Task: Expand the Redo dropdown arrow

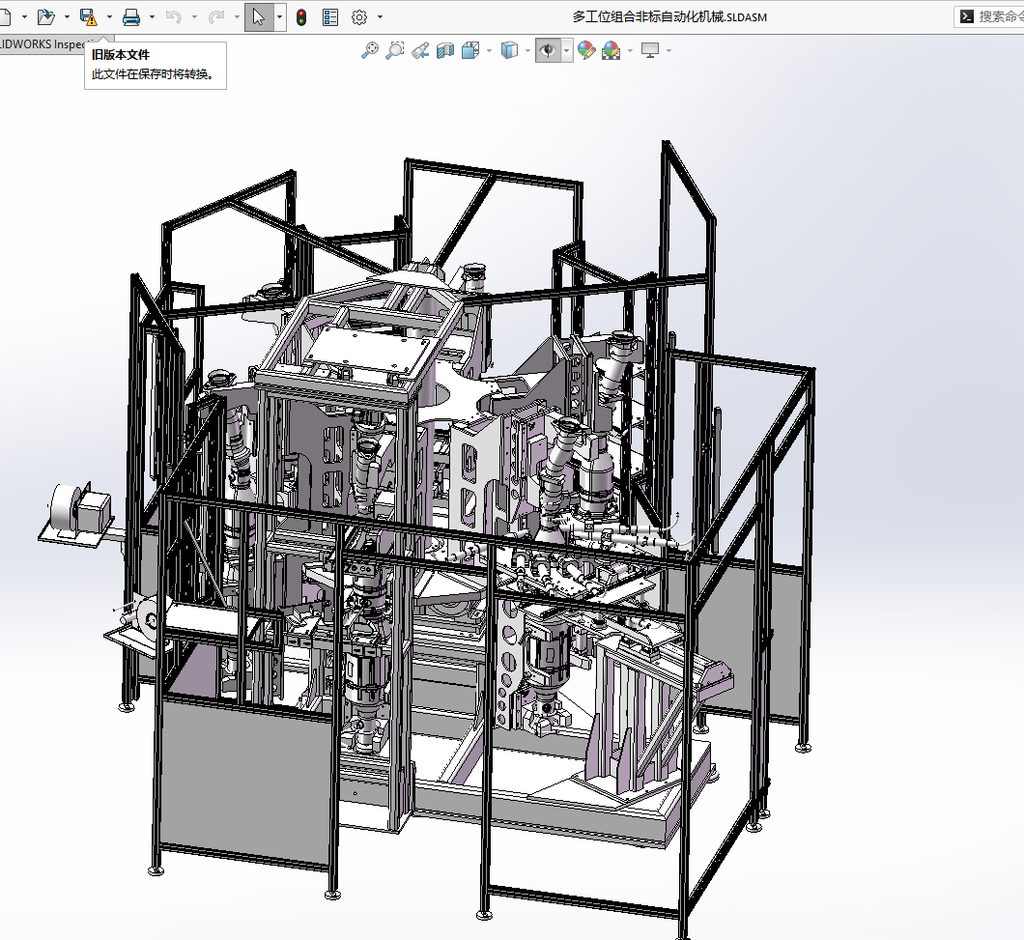Action: tap(236, 17)
